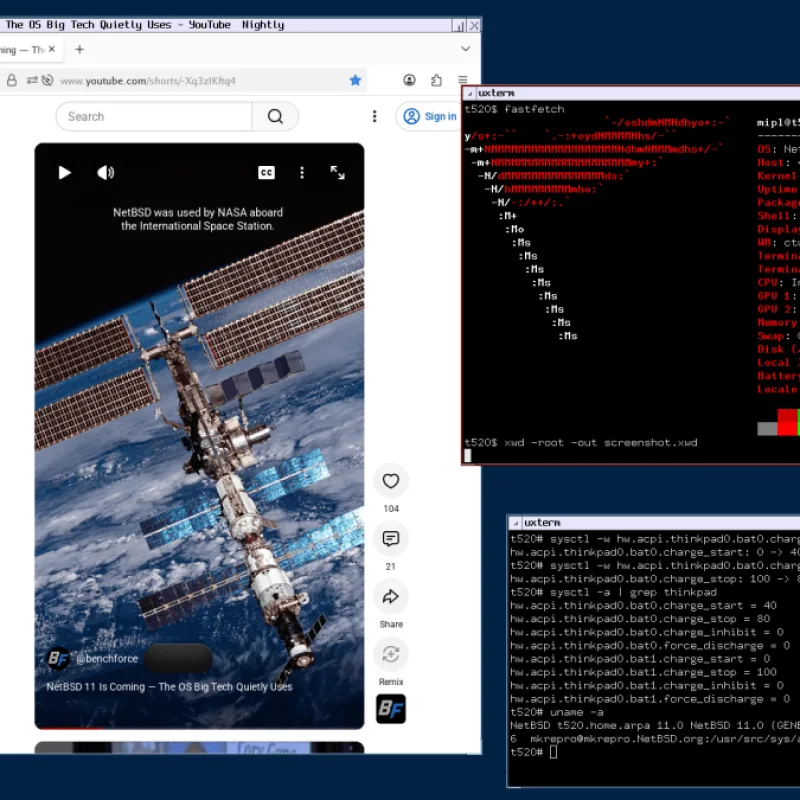
Task: Open tracking protection shield icon
Action: 47,80
